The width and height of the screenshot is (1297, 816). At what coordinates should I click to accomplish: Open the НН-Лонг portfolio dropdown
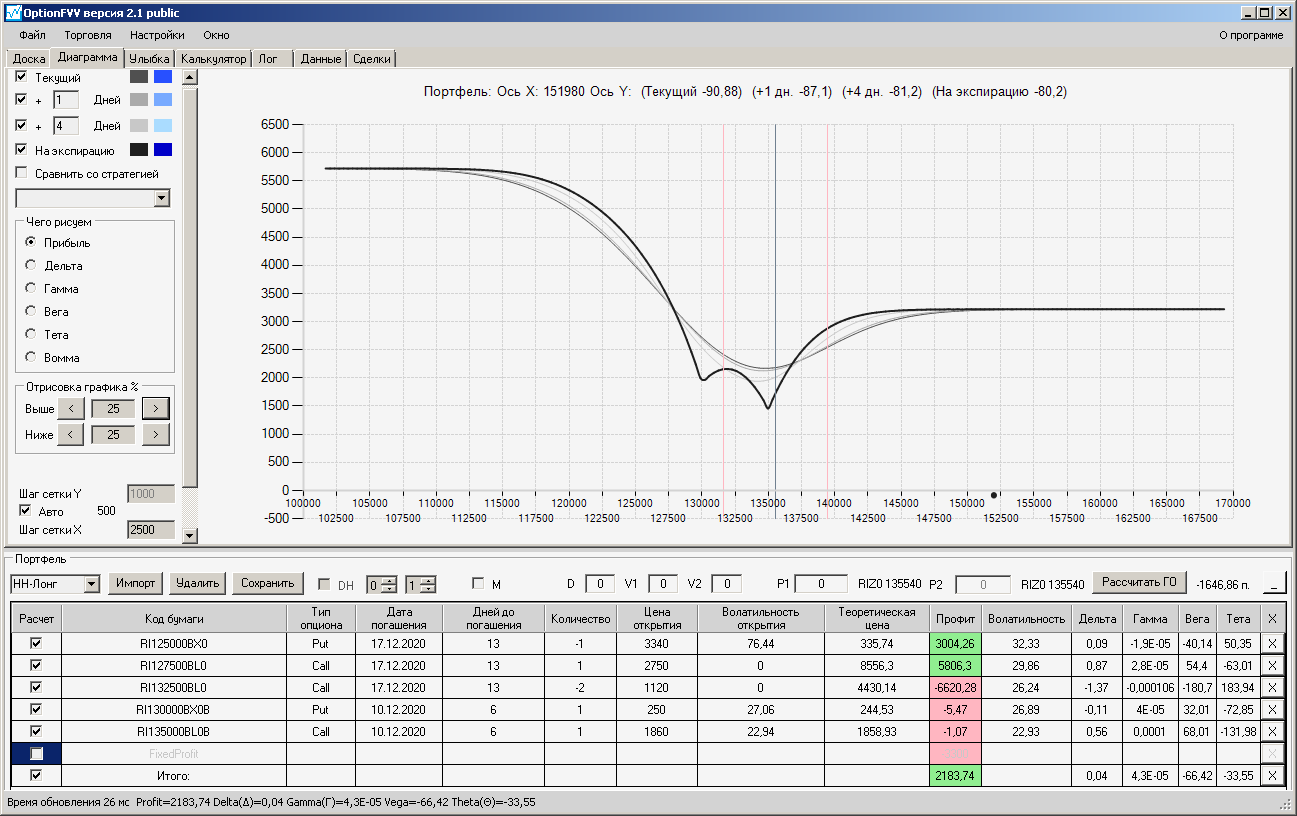tap(92, 584)
